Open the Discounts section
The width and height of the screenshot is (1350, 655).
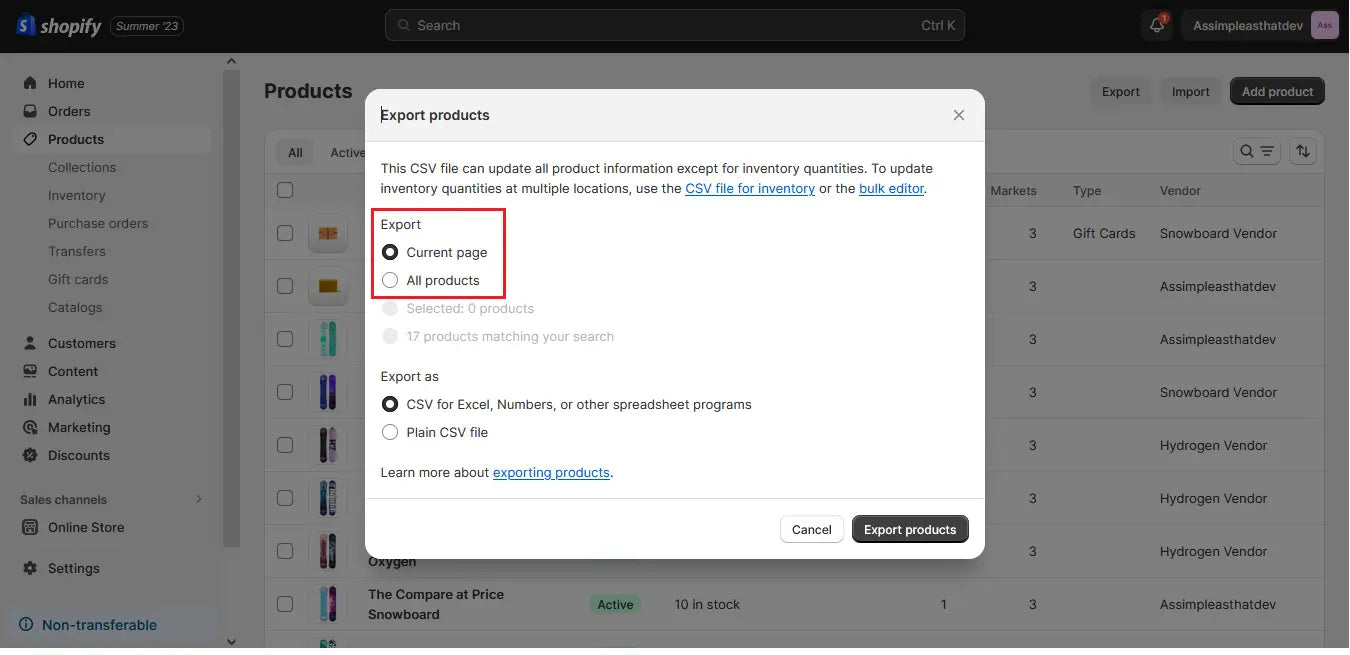click(x=78, y=455)
